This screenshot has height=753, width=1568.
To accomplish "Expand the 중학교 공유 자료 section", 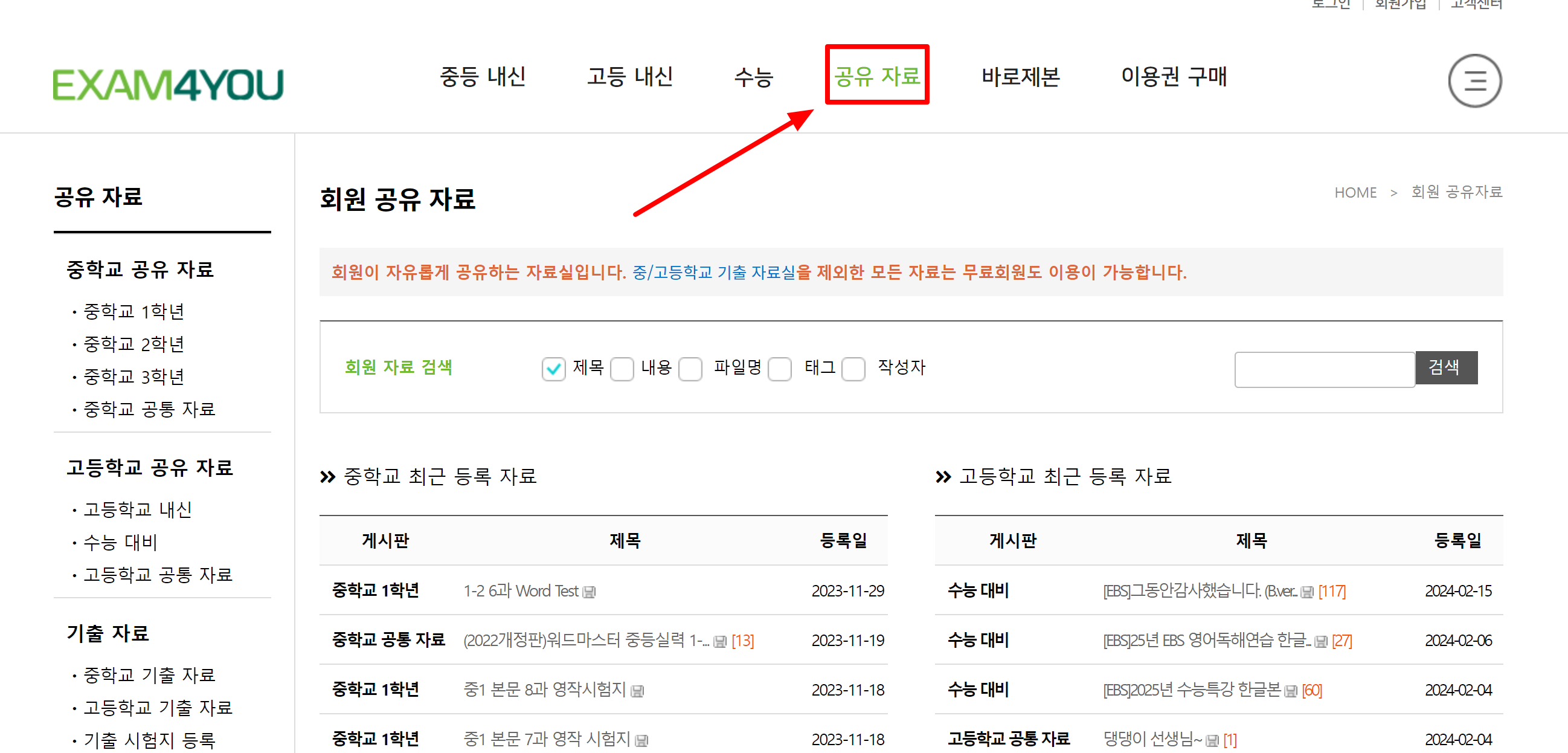I will [140, 270].
